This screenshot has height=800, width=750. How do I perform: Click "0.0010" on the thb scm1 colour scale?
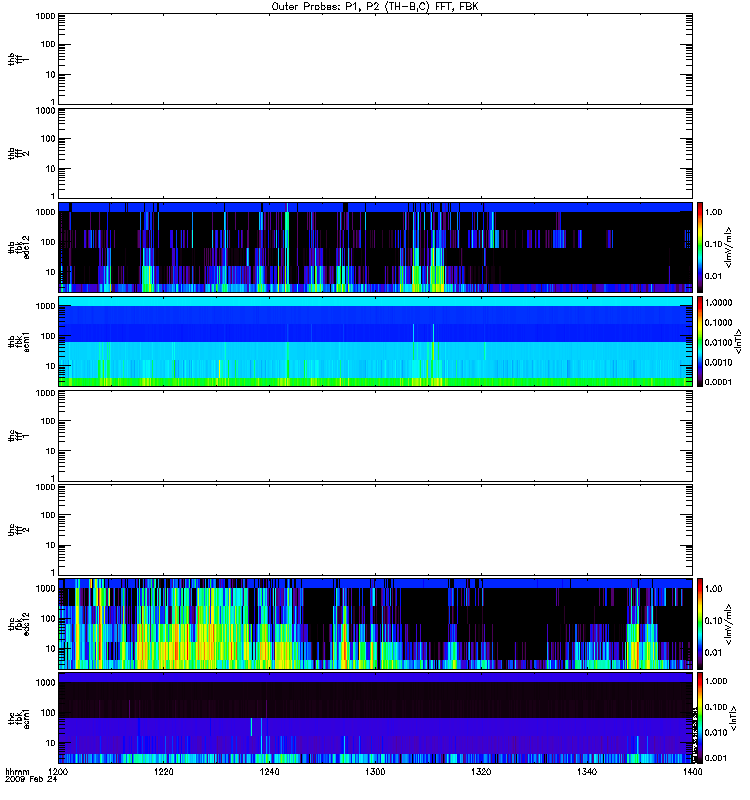coord(718,362)
